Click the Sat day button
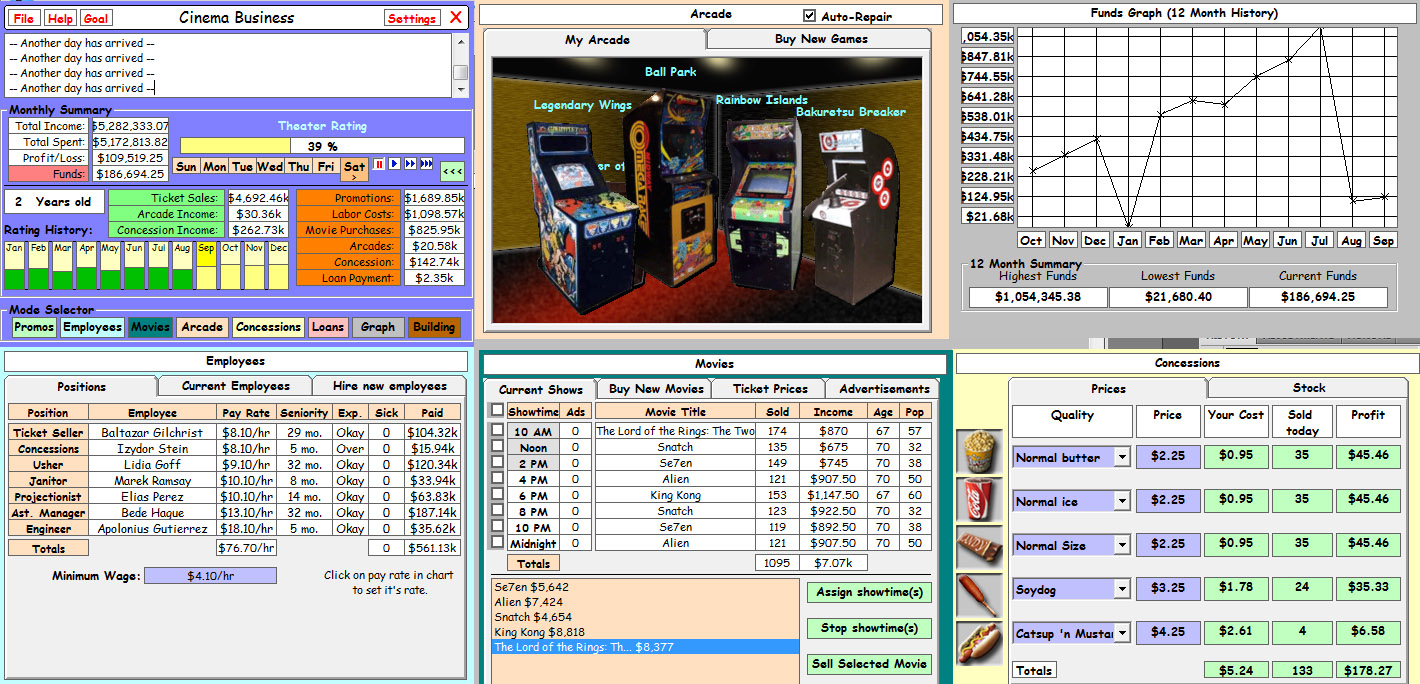Screen dimensions: 1420x684 point(354,171)
